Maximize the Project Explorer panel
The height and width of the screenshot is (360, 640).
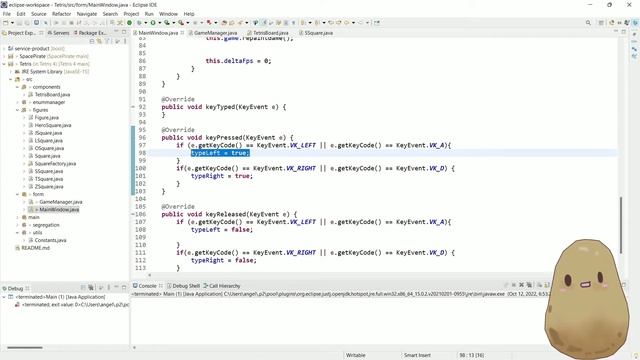(124, 32)
